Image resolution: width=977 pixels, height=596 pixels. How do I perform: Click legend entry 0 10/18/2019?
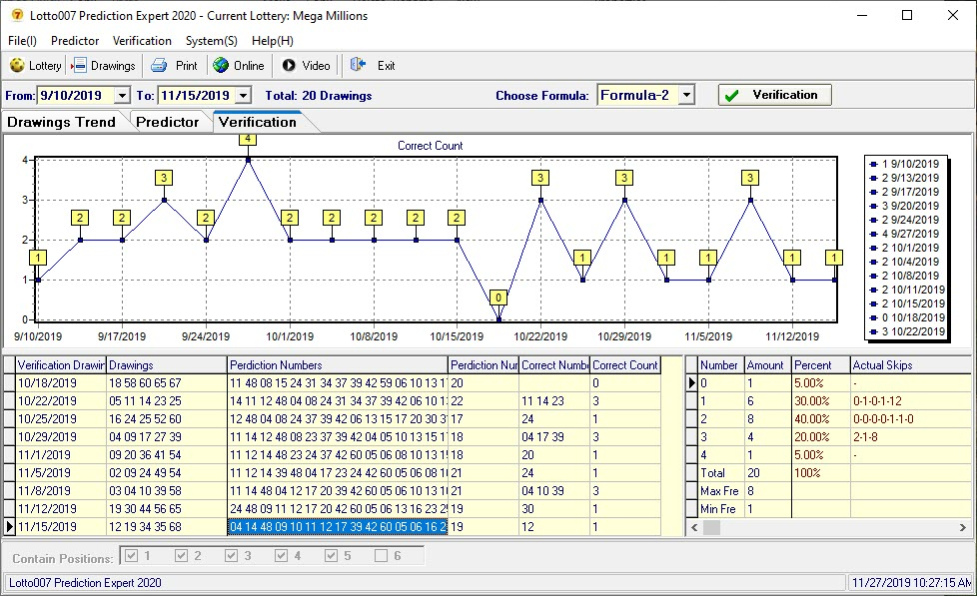pyautogui.click(x=907, y=318)
